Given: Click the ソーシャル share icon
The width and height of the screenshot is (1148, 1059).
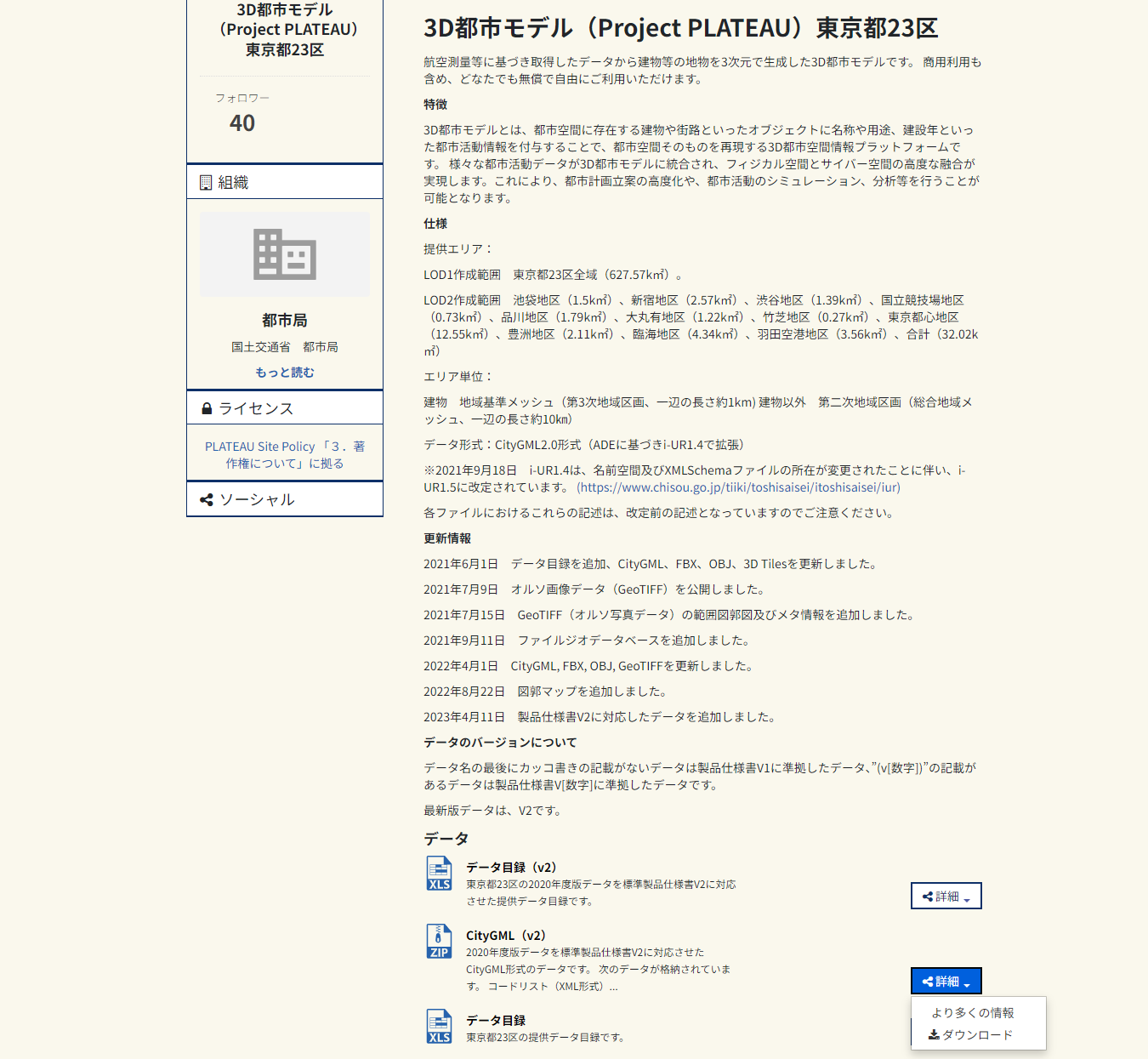Looking at the screenshot, I should (207, 499).
